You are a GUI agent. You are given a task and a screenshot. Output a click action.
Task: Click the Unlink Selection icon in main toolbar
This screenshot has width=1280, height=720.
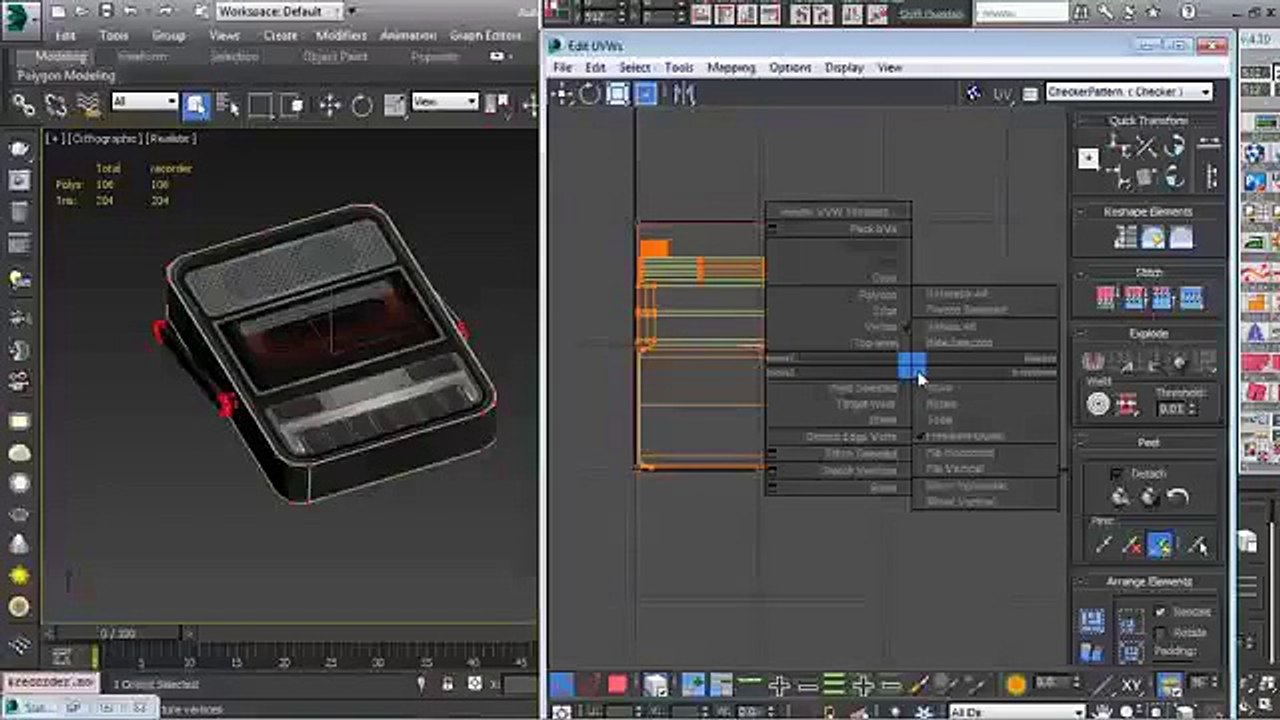(56, 104)
